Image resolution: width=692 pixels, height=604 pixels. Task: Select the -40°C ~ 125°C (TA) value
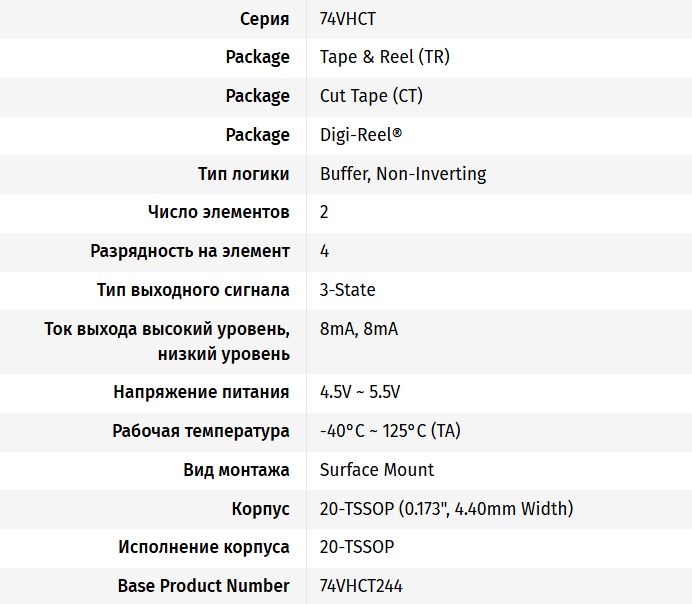click(x=390, y=431)
